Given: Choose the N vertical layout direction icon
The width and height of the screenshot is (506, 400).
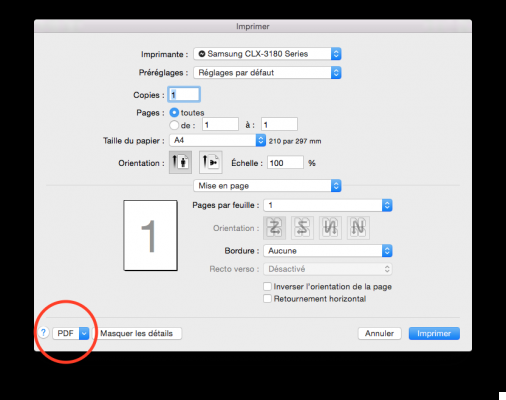Looking at the screenshot, I should [x=358, y=228].
